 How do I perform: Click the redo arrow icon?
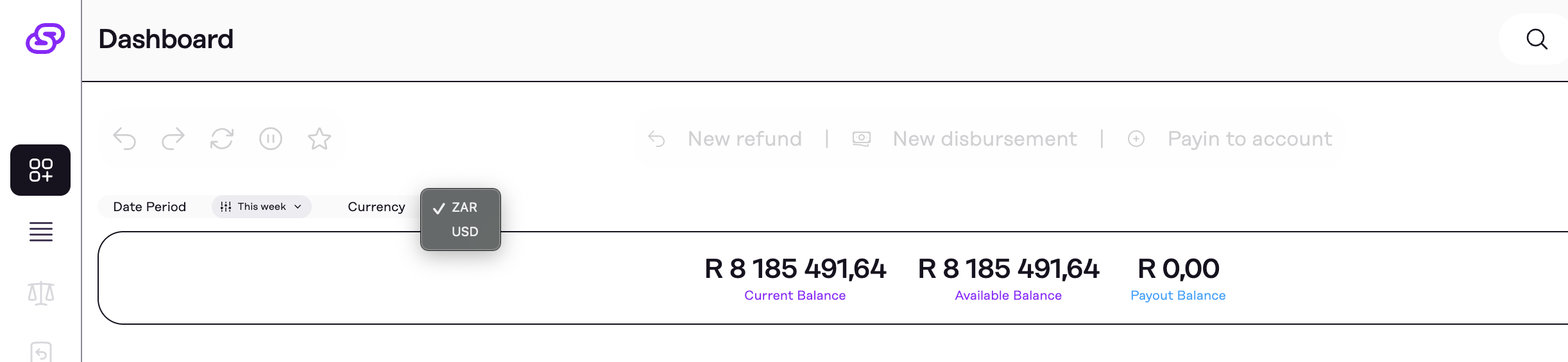click(173, 139)
